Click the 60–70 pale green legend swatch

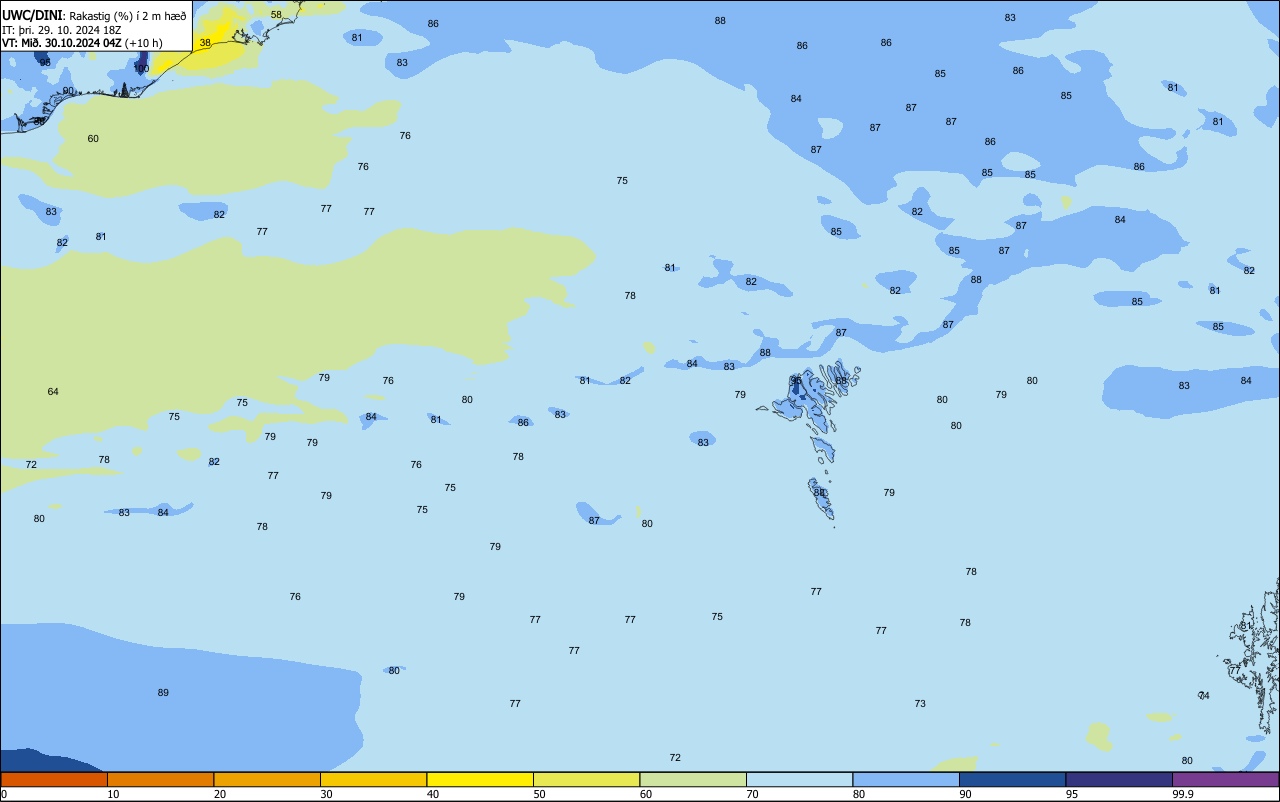tap(693, 779)
